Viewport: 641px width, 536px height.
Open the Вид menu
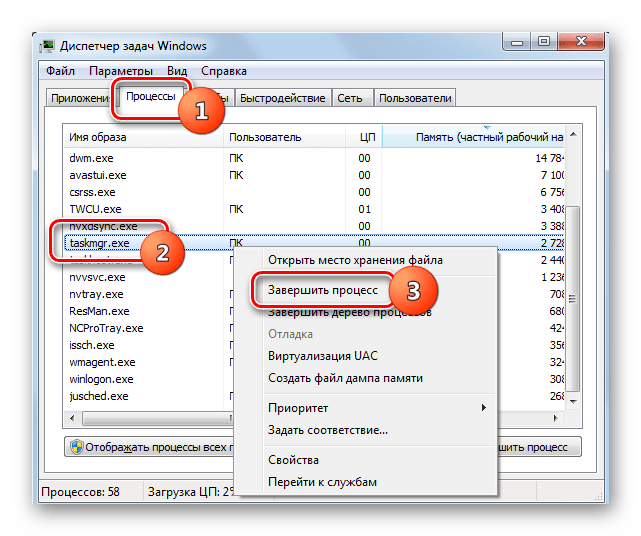177,71
